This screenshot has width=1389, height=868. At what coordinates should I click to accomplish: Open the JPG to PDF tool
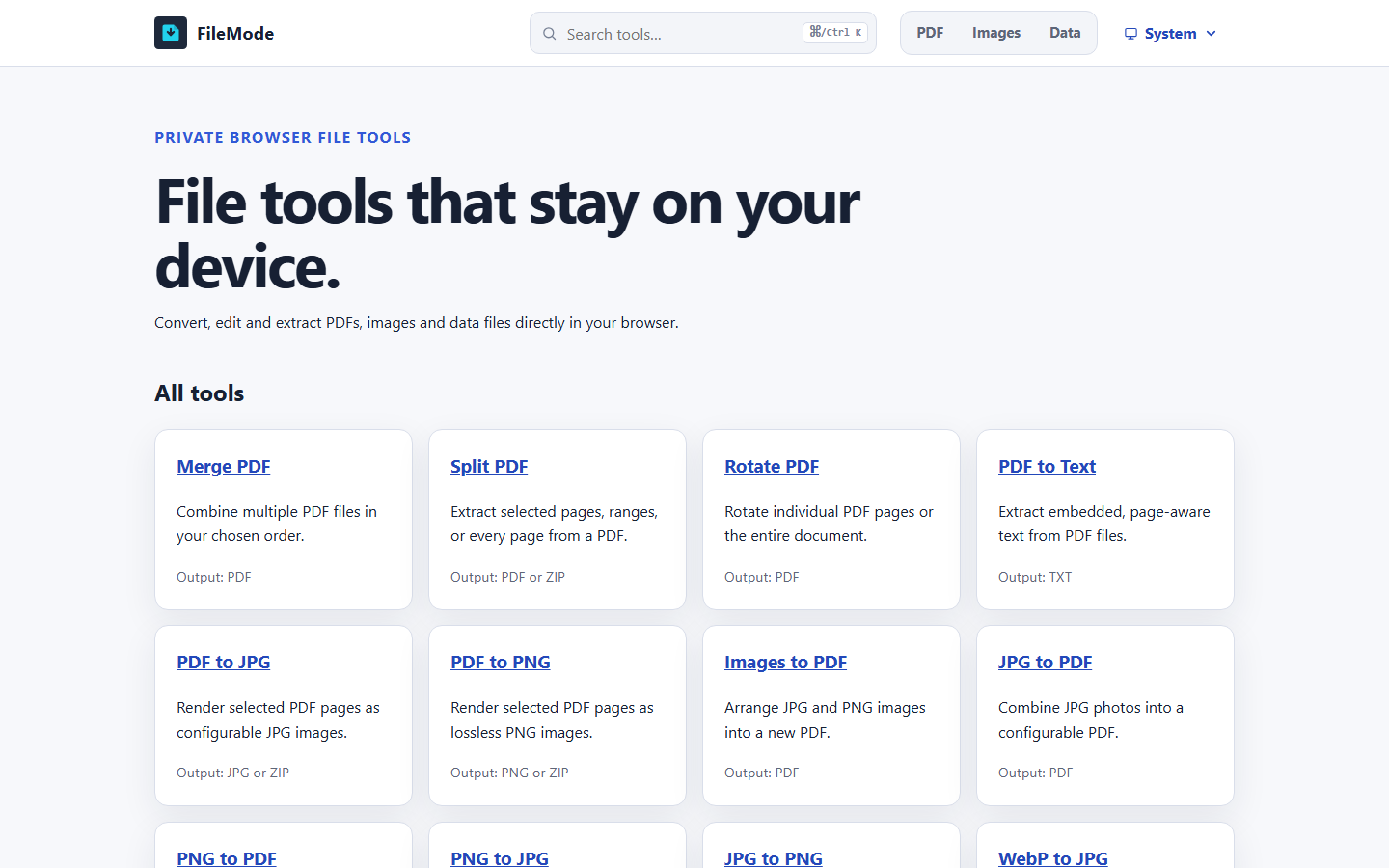tap(1046, 663)
